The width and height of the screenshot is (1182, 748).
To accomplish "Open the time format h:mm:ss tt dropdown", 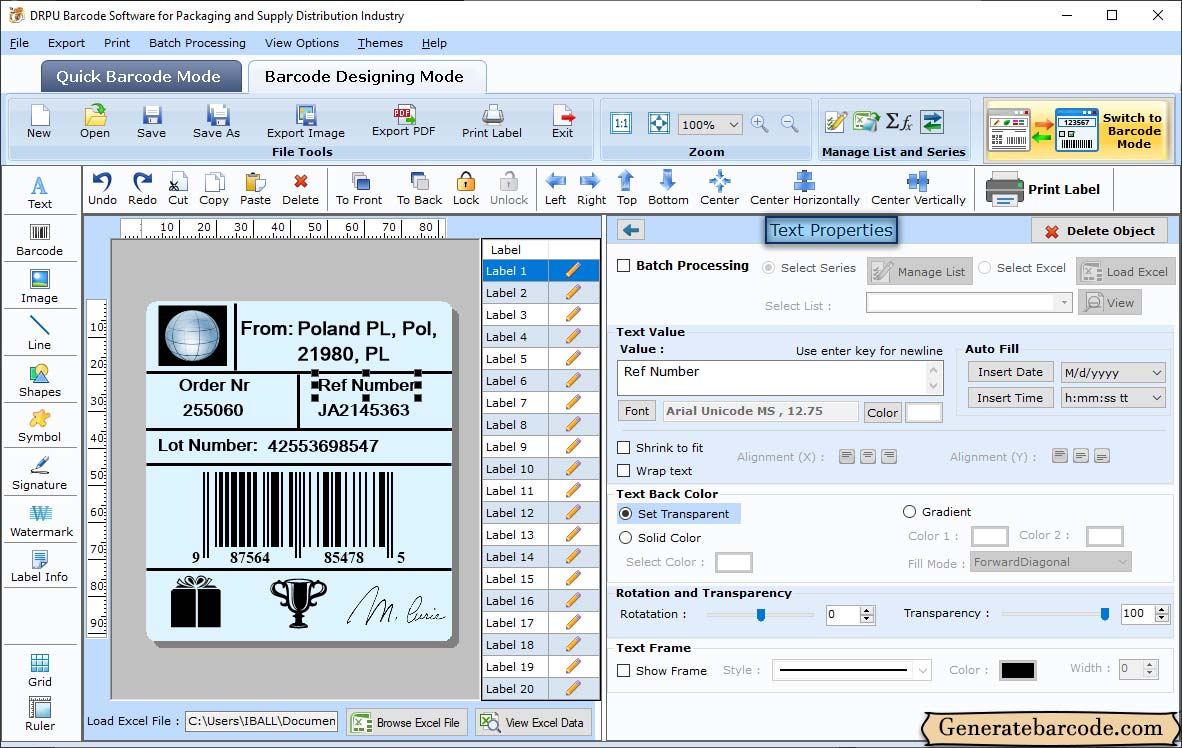I will pyautogui.click(x=1156, y=398).
